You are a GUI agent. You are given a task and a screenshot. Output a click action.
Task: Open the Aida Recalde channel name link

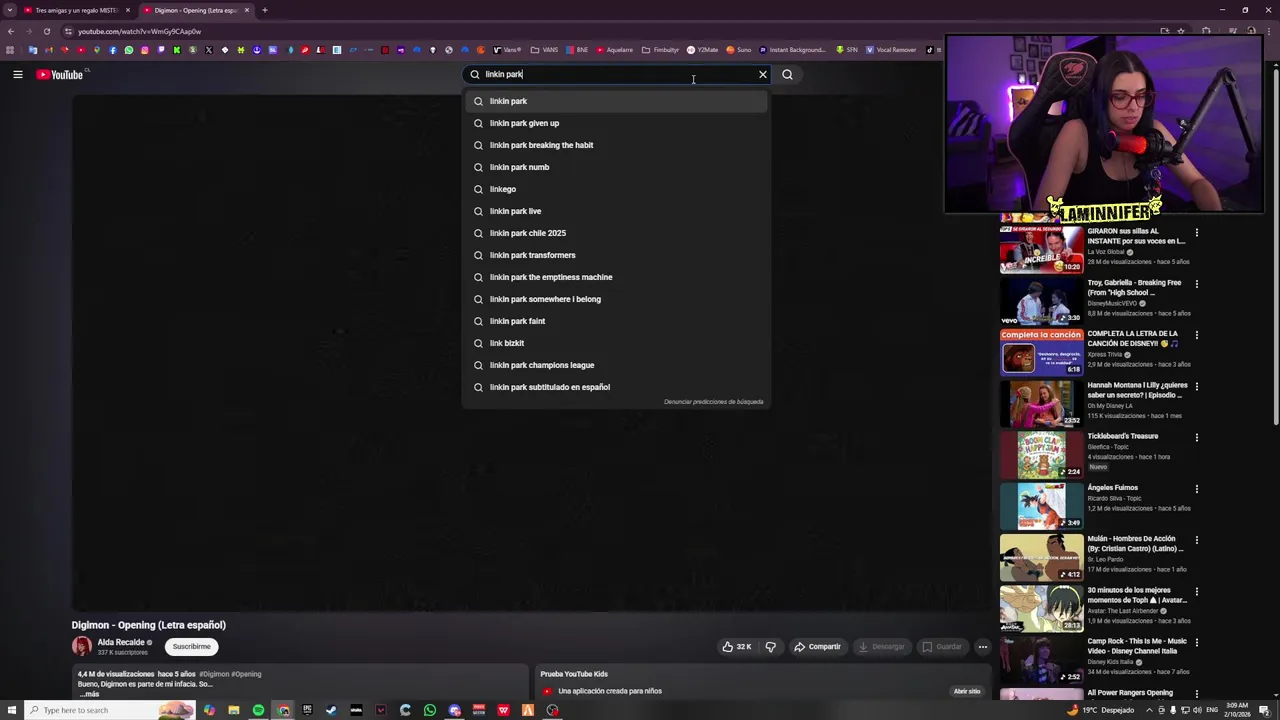(x=121, y=642)
